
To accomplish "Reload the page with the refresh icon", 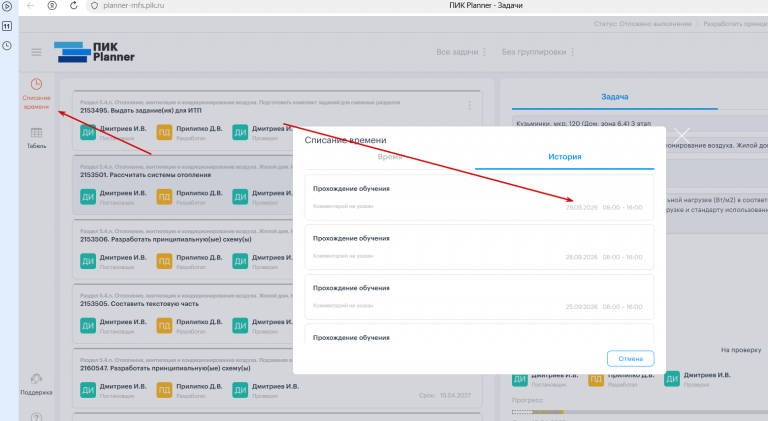I will coord(73,5).
